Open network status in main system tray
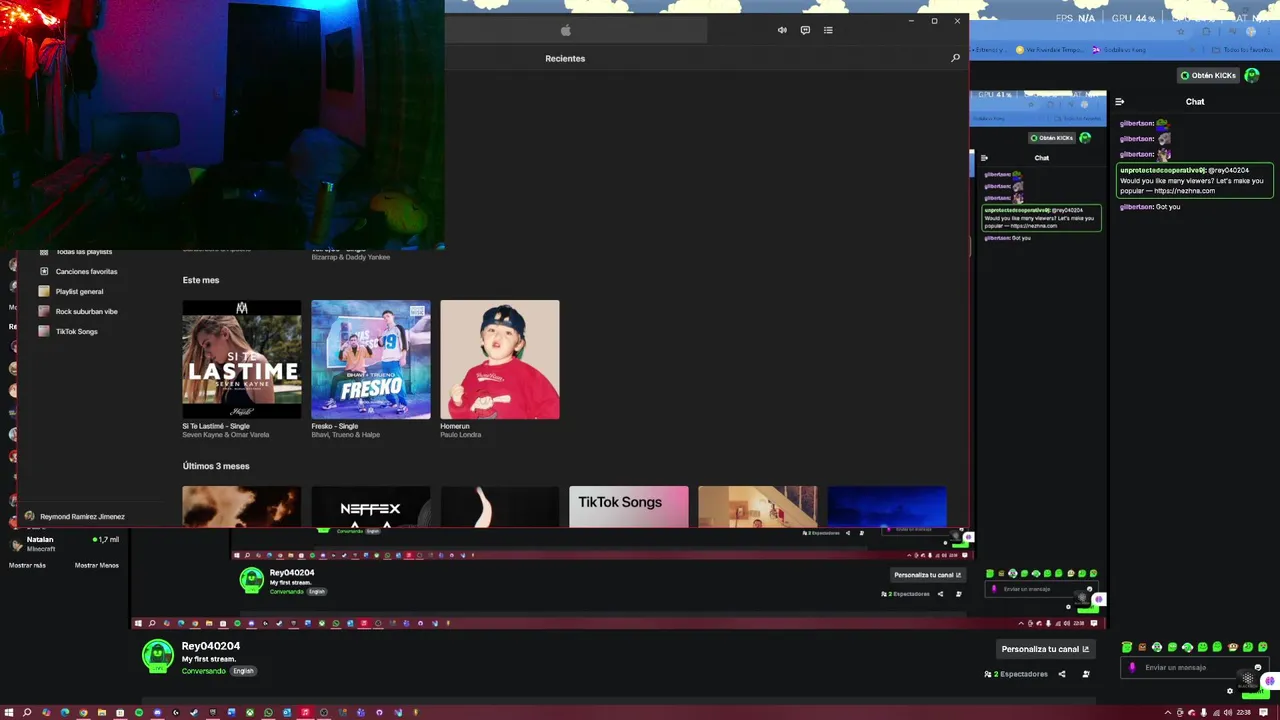The width and height of the screenshot is (1280, 720). [1216, 712]
